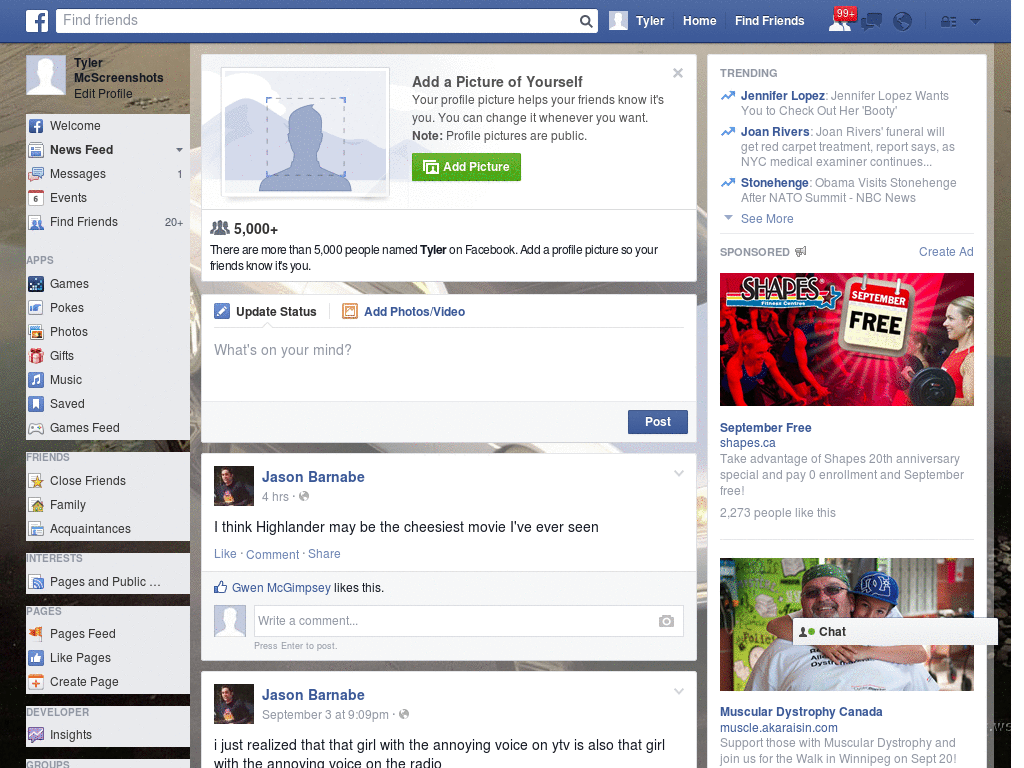This screenshot has height=768, width=1024.
Task: Open Jason Barnabe's name on Highlander post
Action: (313, 477)
